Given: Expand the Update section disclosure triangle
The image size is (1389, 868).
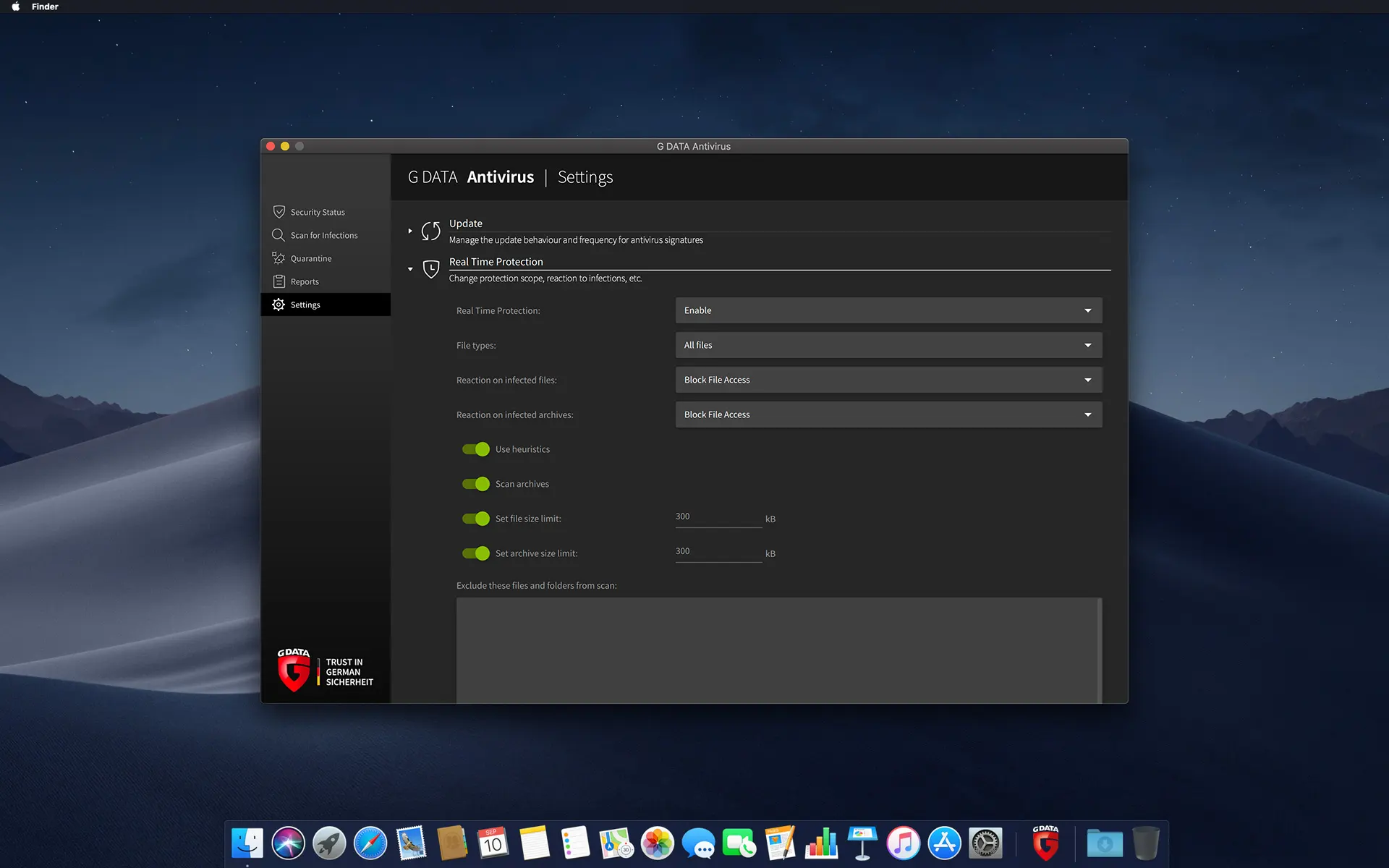Looking at the screenshot, I should (410, 231).
